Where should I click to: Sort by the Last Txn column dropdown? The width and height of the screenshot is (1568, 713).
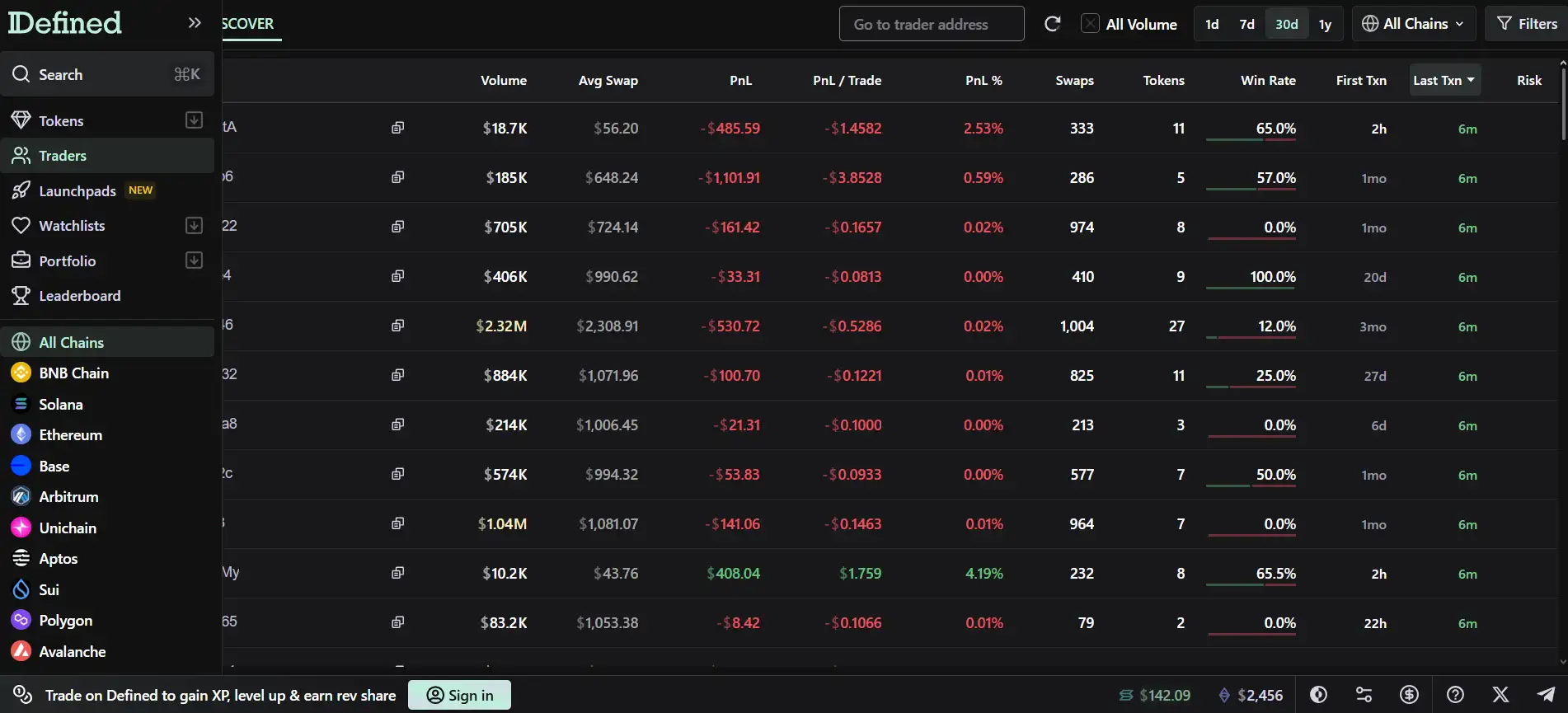point(1444,80)
